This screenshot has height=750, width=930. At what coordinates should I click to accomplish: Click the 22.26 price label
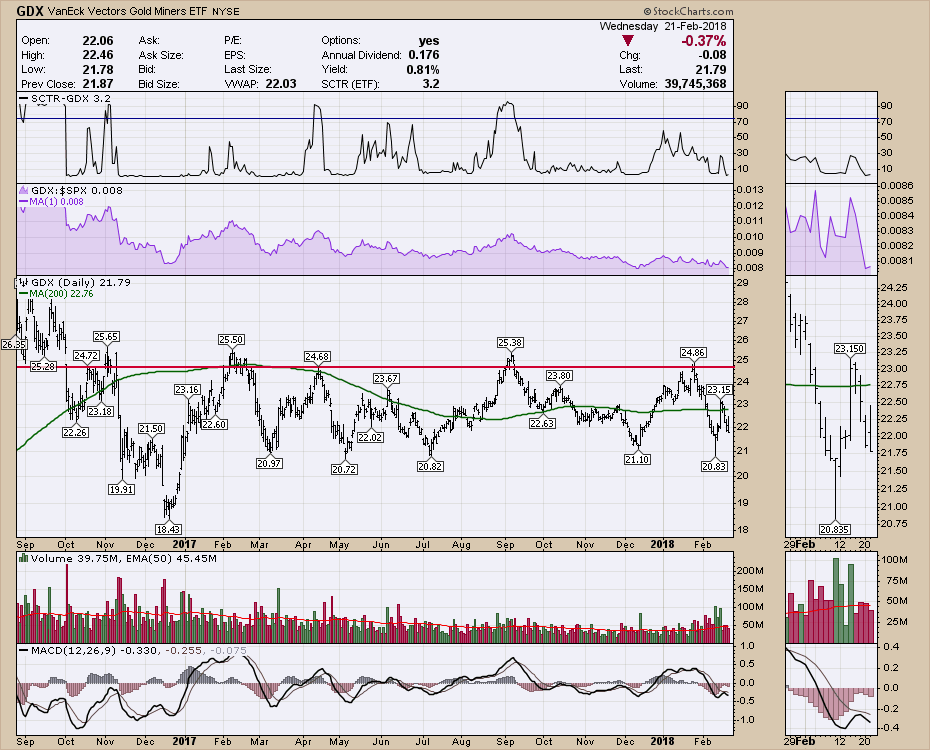75,432
